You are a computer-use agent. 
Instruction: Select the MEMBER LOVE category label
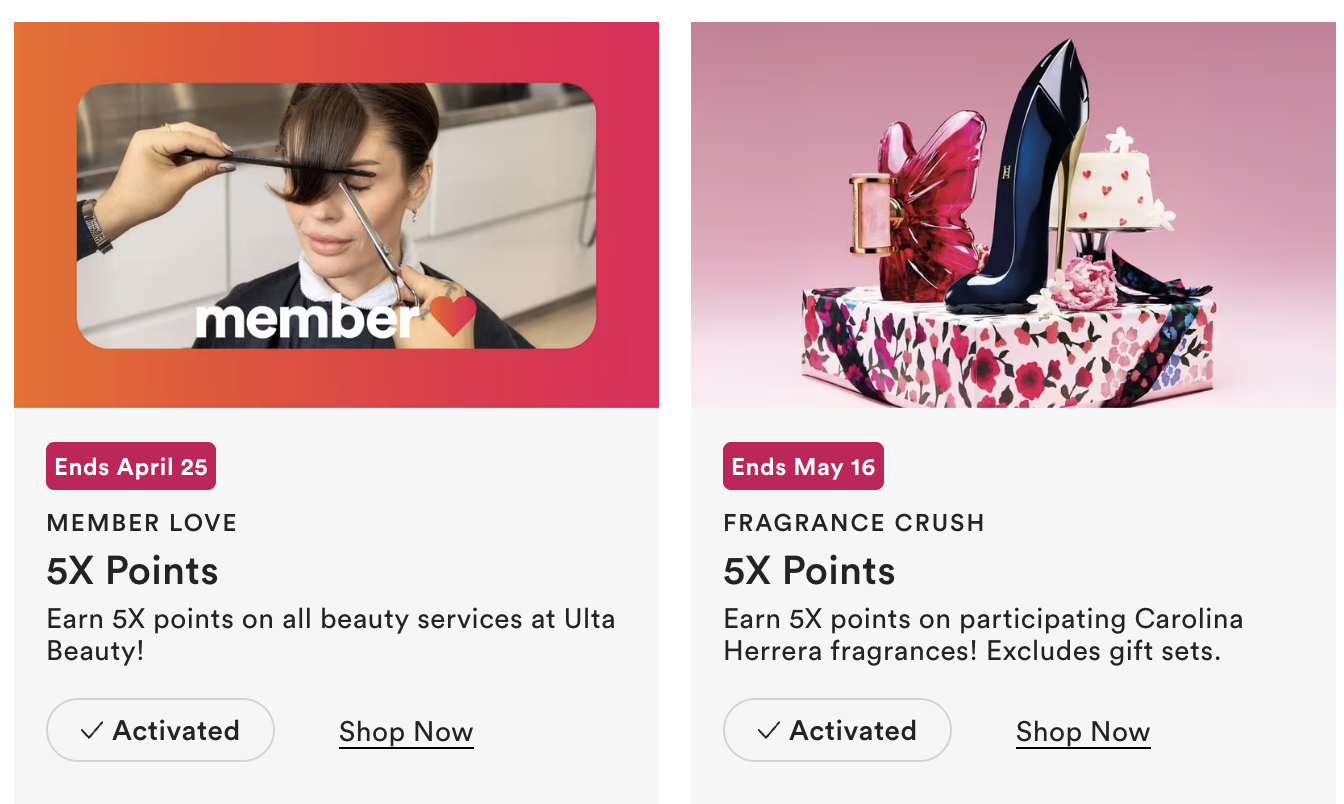pos(142,523)
